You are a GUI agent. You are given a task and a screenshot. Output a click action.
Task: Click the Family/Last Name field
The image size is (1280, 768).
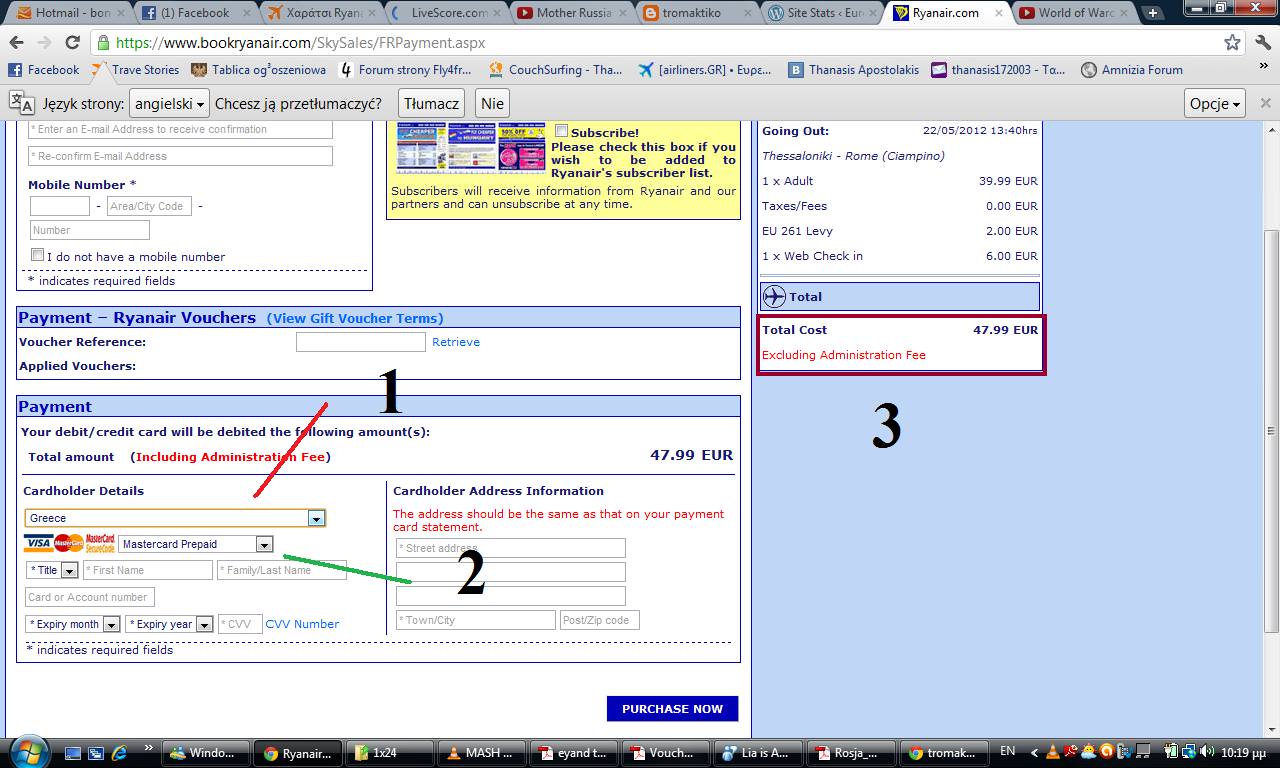[282, 570]
